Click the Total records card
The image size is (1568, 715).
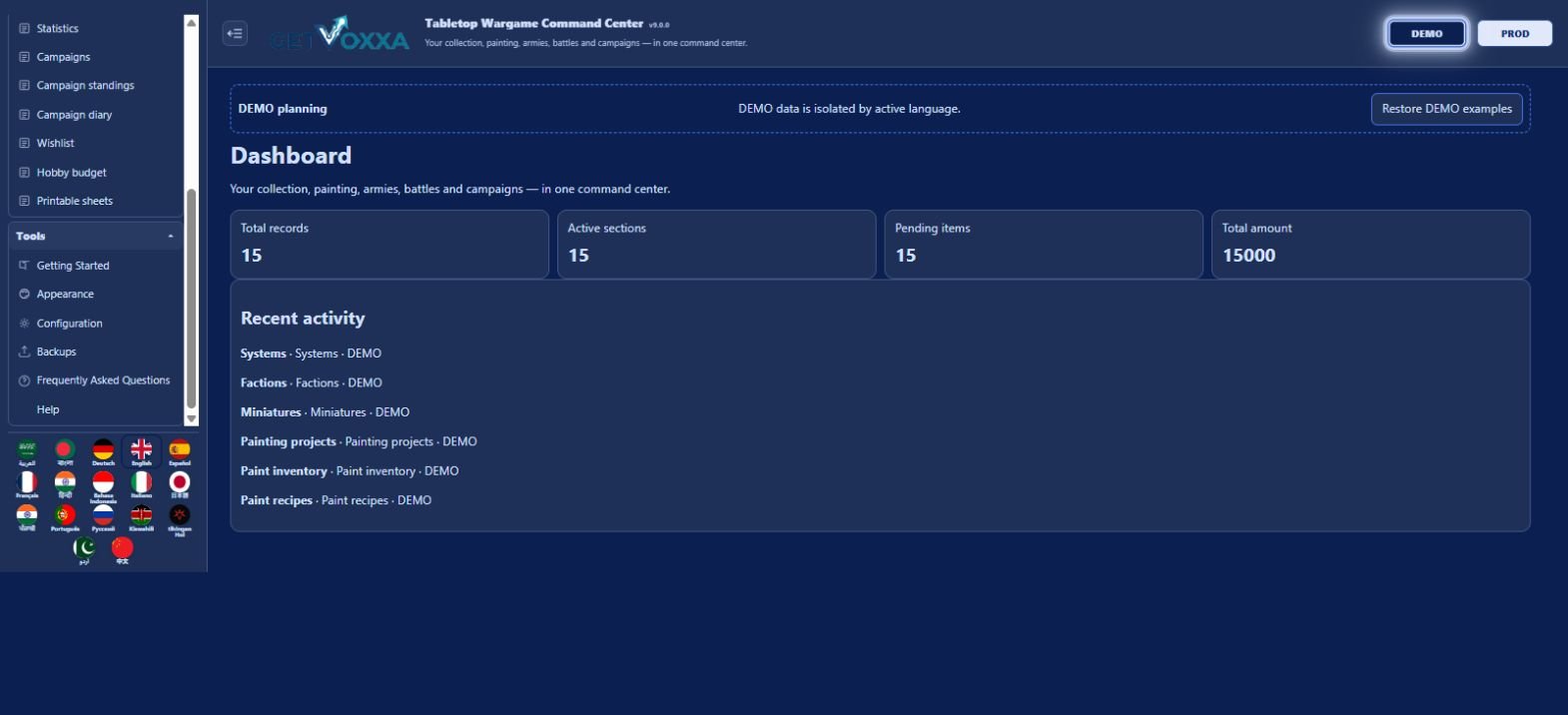click(x=390, y=244)
